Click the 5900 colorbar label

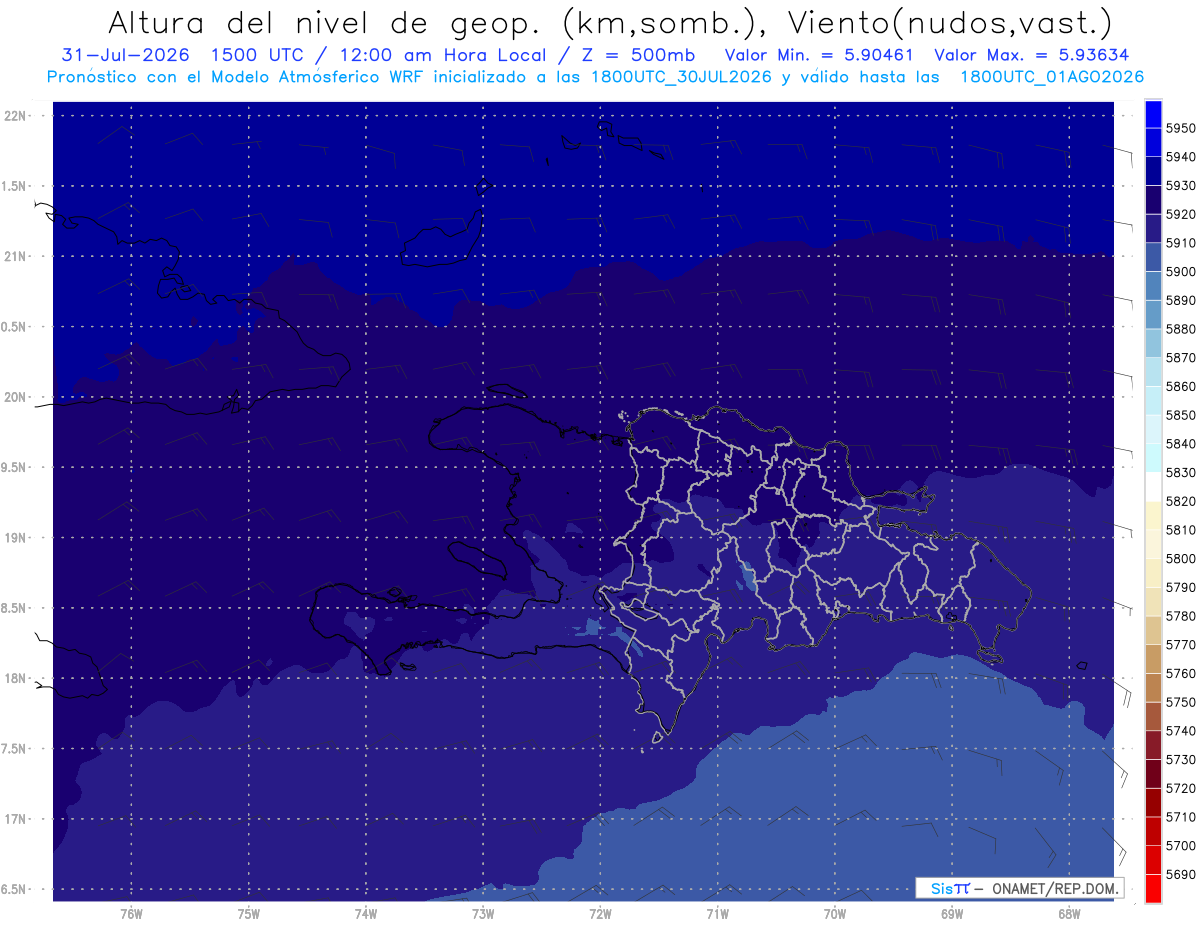click(x=1181, y=272)
